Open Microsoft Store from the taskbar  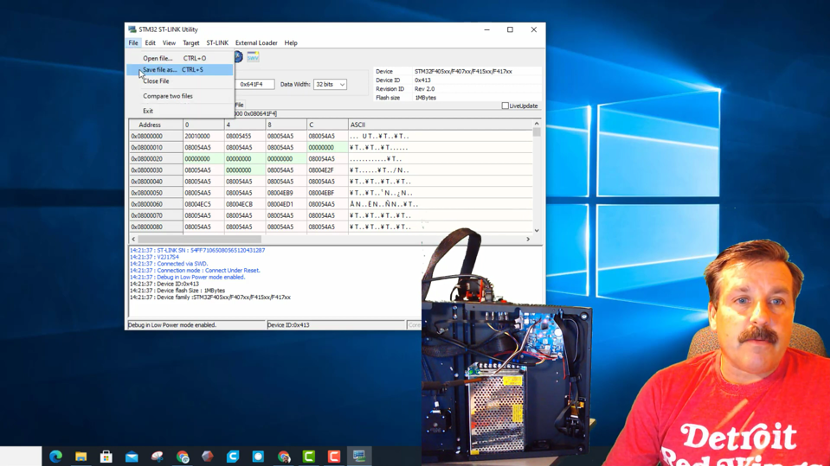106,456
